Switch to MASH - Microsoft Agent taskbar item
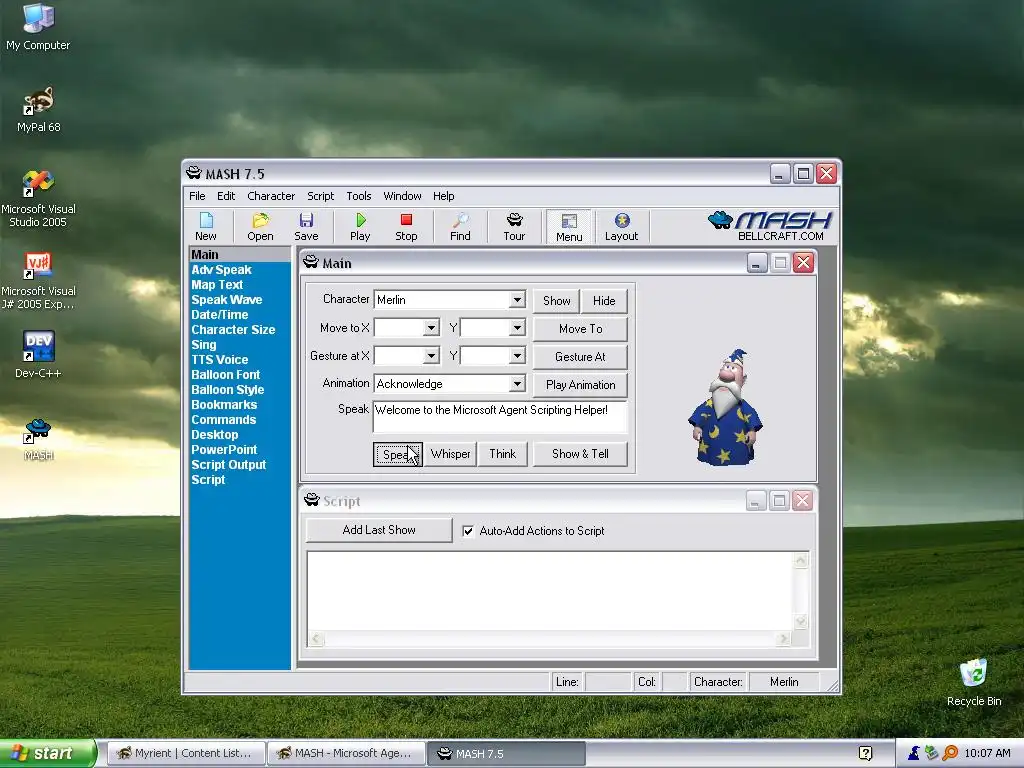Screen dimensions: 1024x768 pyautogui.click(x=347, y=754)
